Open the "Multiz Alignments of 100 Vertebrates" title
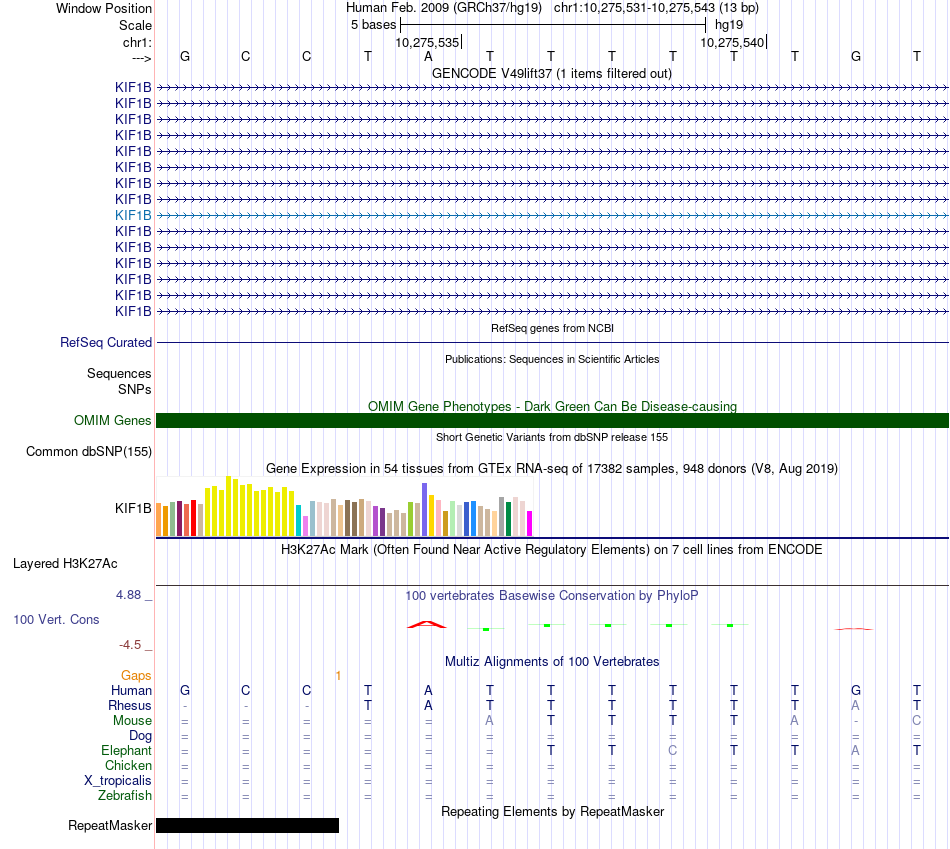 click(x=552, y=662)
